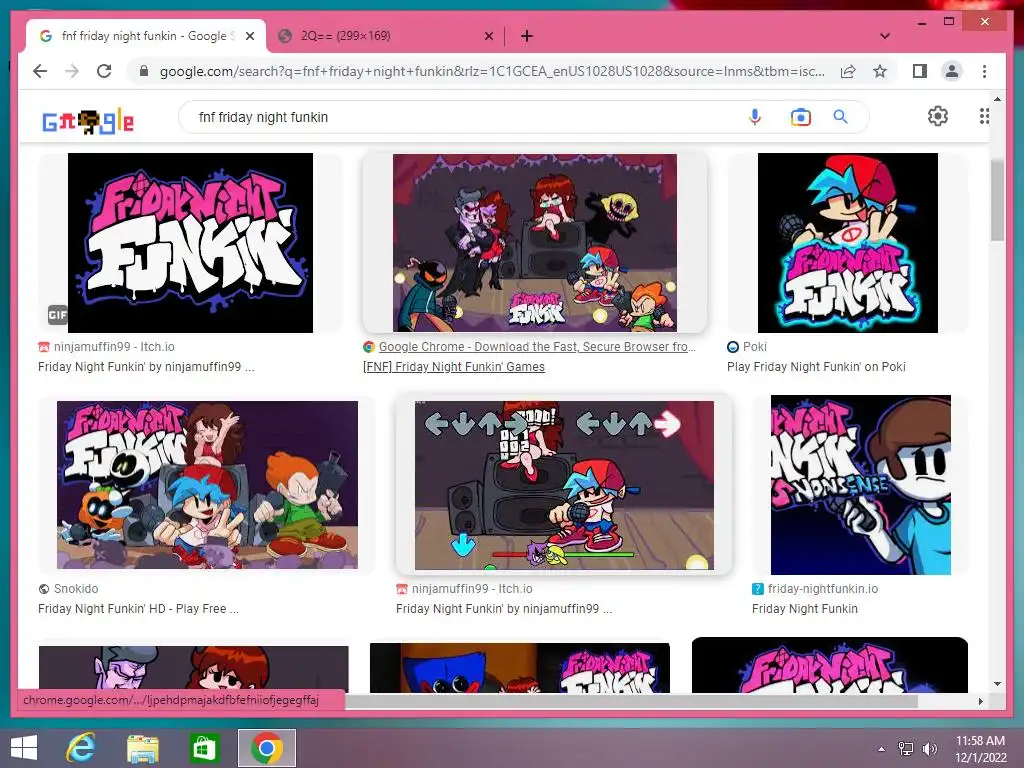Open Google Chrome - Download the Fast link
This screenshot has width=1024, height=768.
537,347
